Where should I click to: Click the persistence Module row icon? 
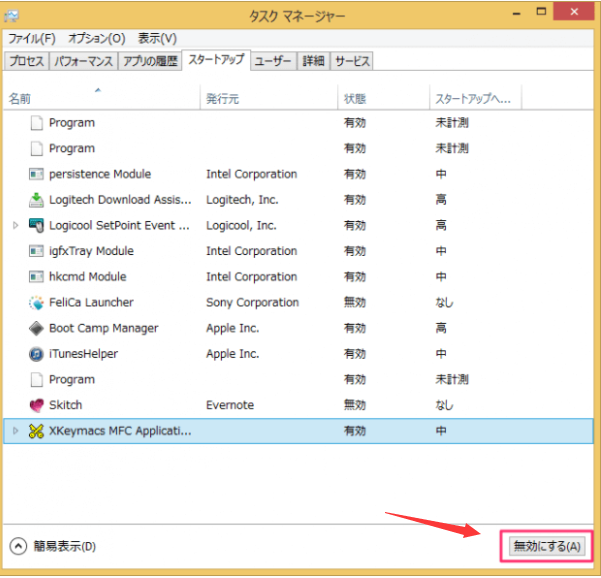[x=36, y=174]
